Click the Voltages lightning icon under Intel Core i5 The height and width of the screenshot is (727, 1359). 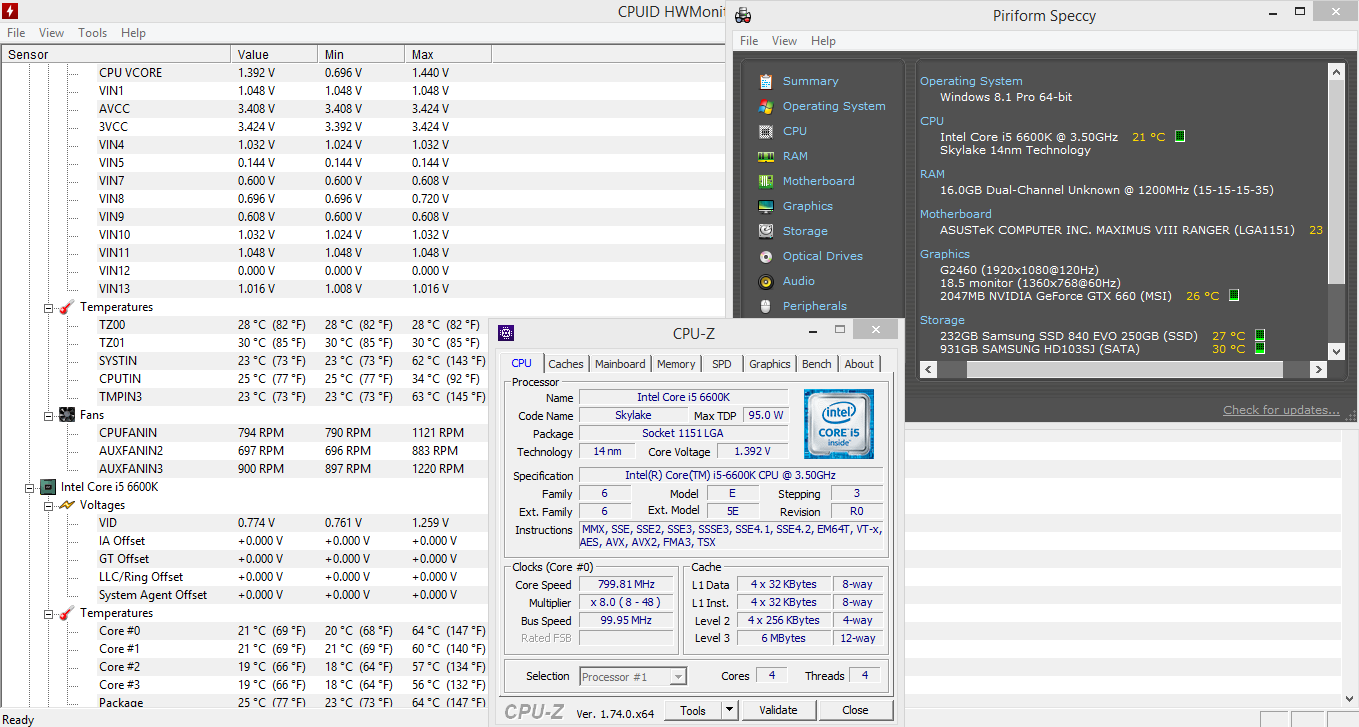[x=67, y=505]
